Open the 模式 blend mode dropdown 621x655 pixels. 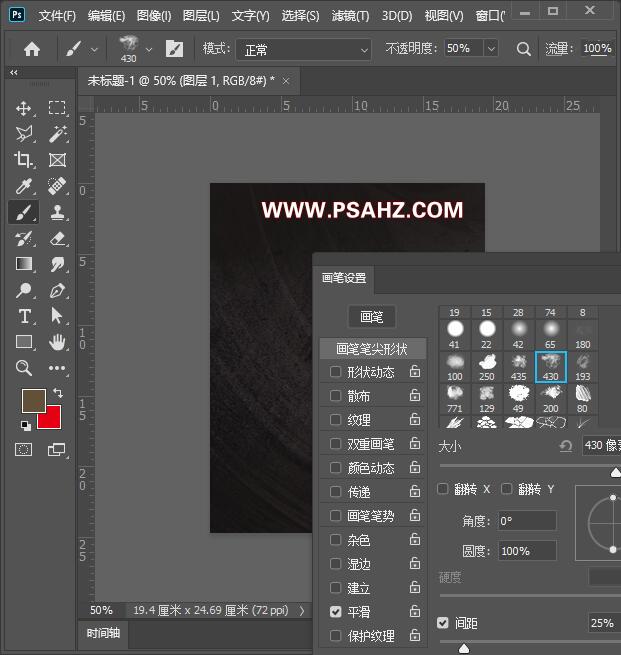coord(304,50)
